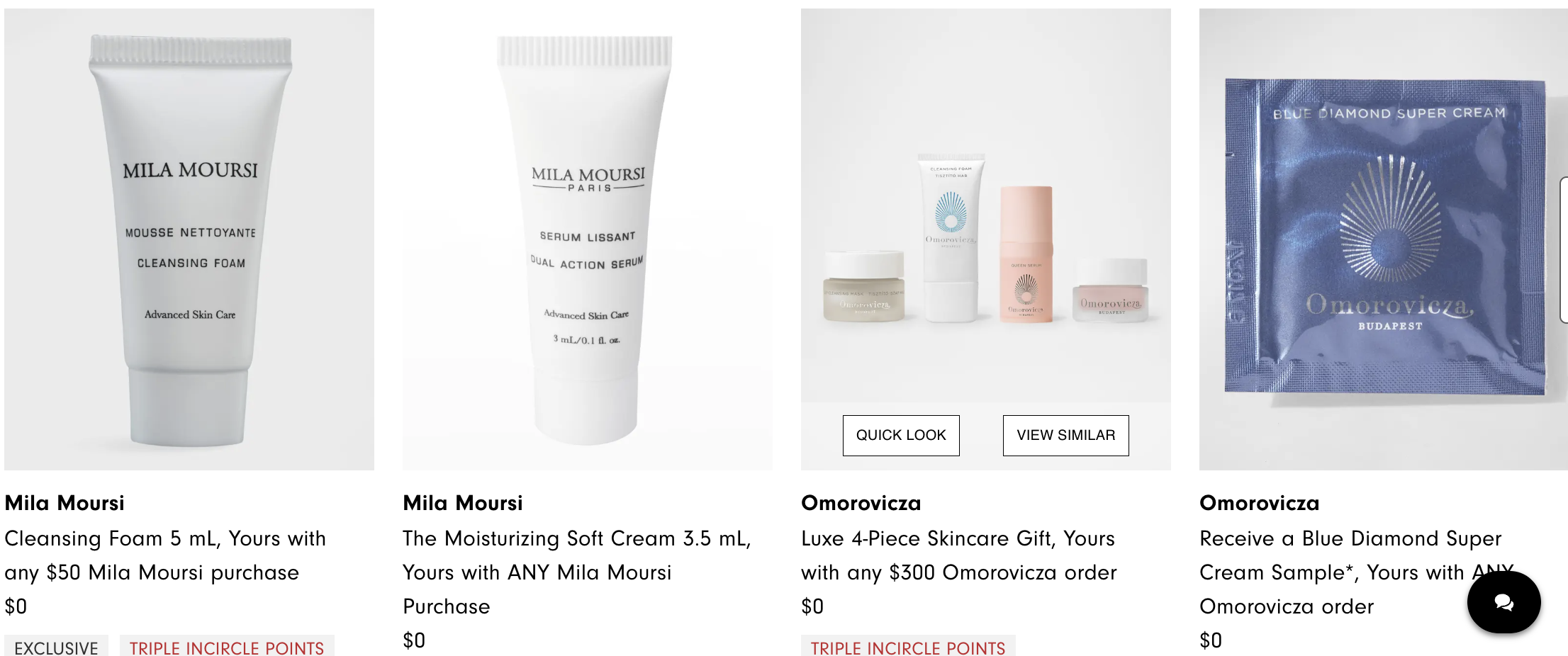This screenshot has height=656, width=1568.
Task: Open the Mila Mmoursi Cleansing Foam product image
Action: point(189,239)
